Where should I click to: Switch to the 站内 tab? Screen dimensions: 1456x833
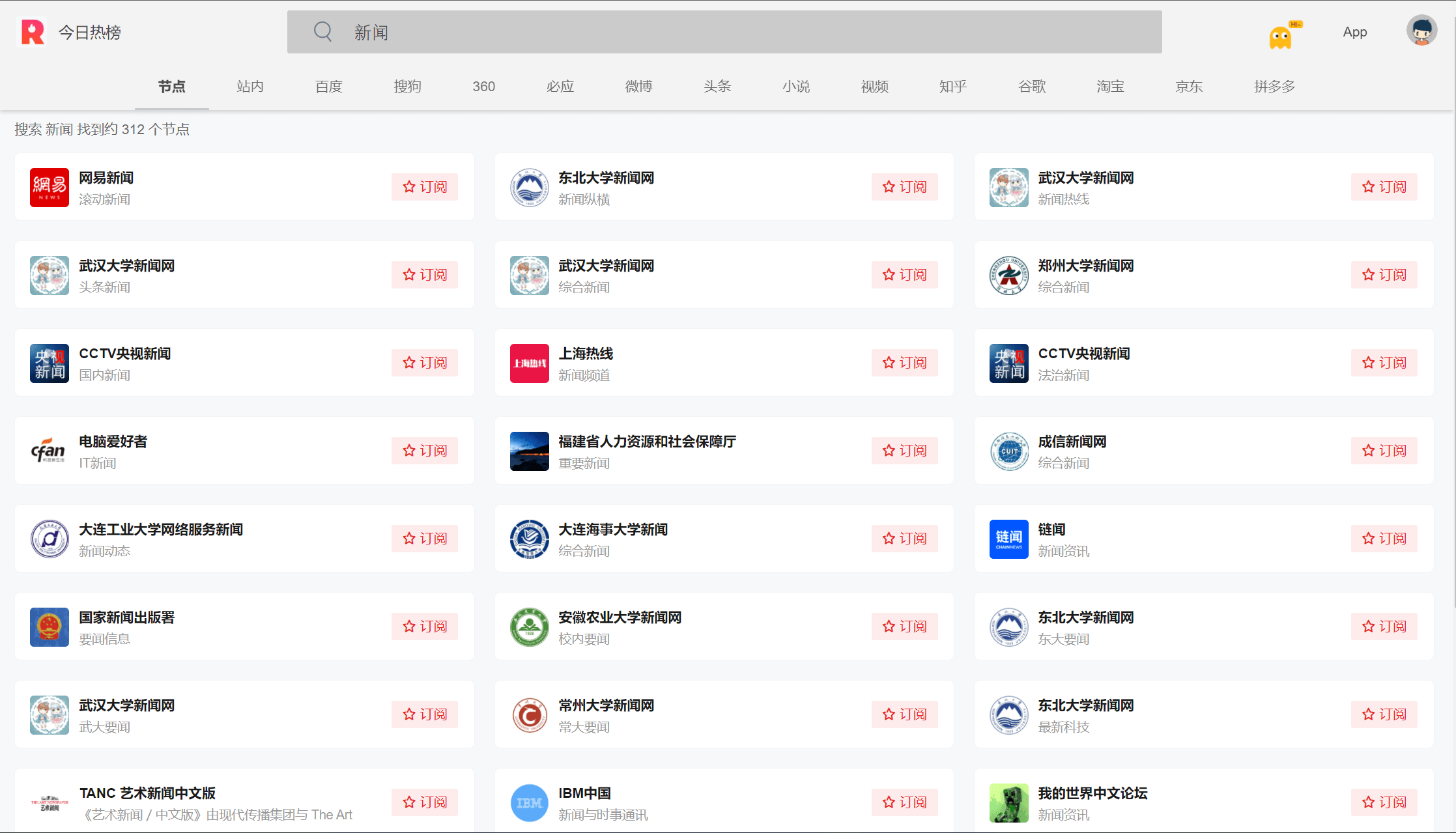point(250,87)
